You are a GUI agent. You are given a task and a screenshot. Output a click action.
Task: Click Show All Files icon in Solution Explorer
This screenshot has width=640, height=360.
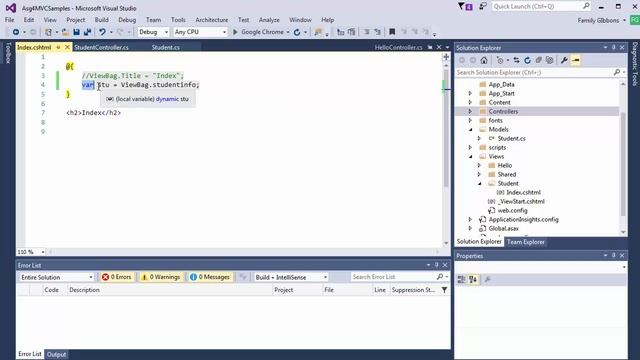click(549, 60)
